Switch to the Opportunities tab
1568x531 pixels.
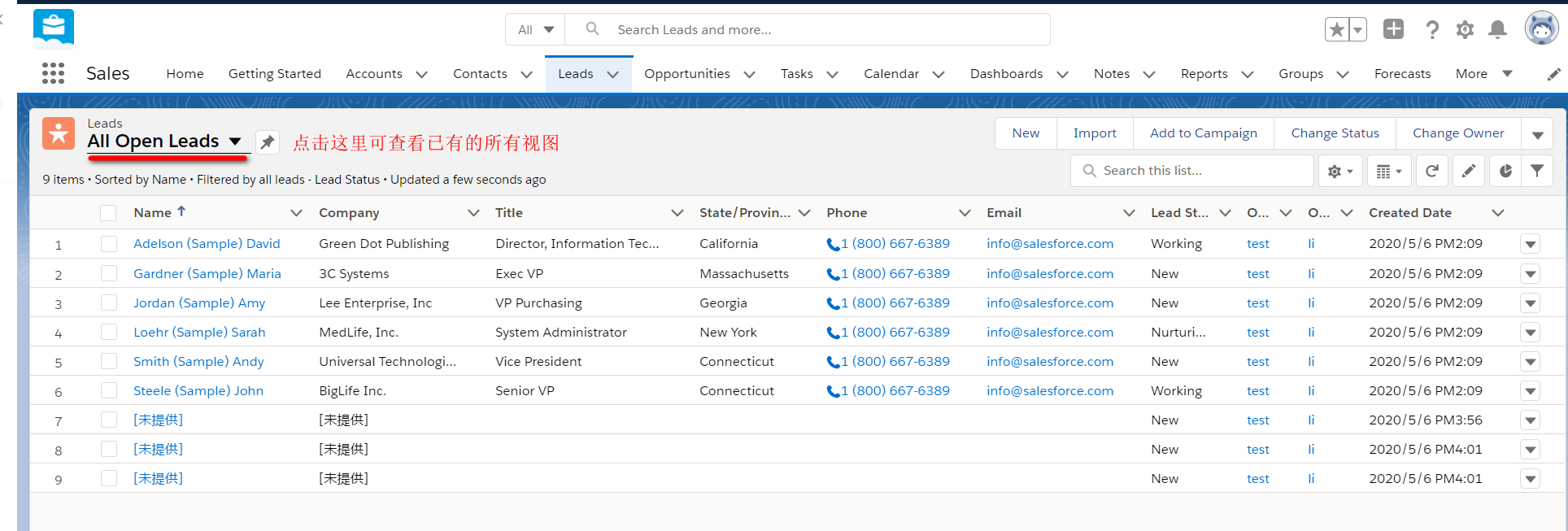click(x=687, y=74)
